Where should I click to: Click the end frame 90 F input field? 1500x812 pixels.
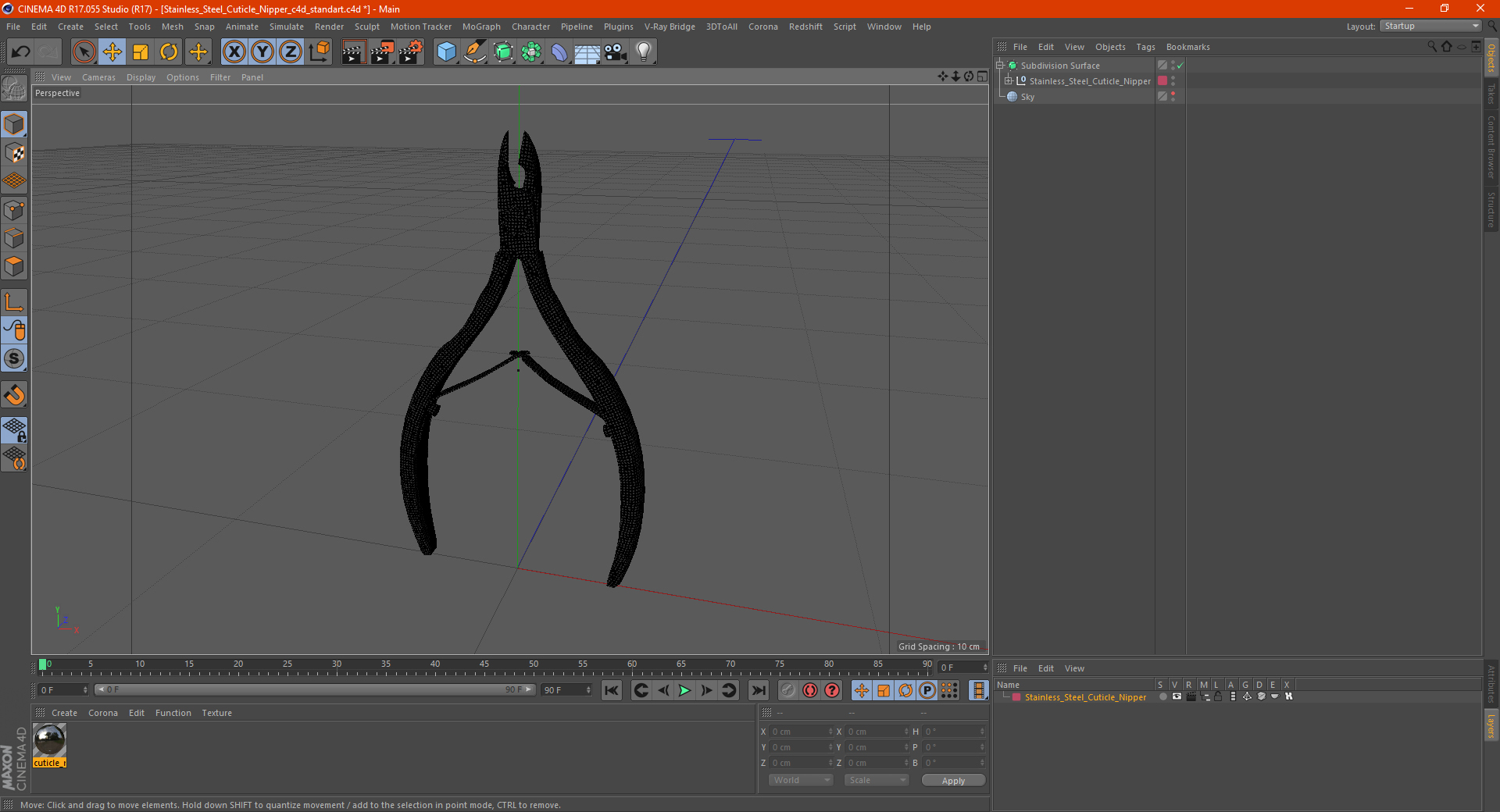coord(566,690)
